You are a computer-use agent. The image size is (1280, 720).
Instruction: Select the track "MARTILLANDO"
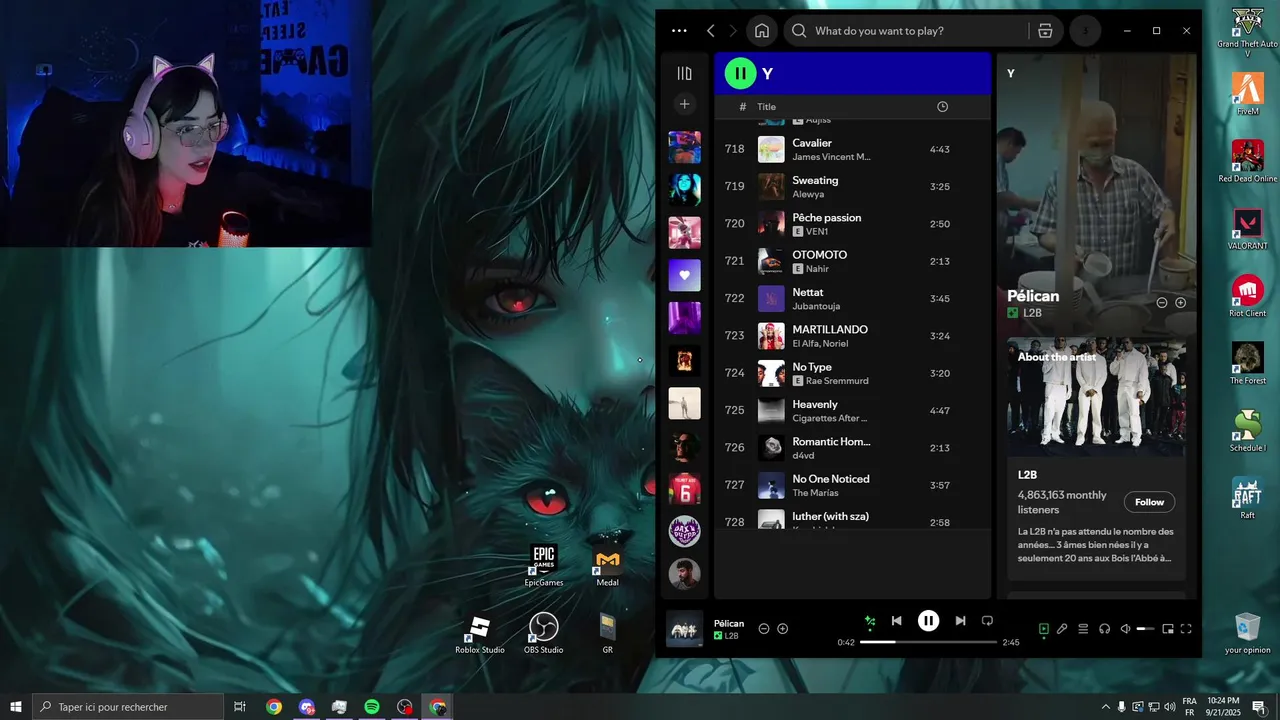[x=852, y=336]
